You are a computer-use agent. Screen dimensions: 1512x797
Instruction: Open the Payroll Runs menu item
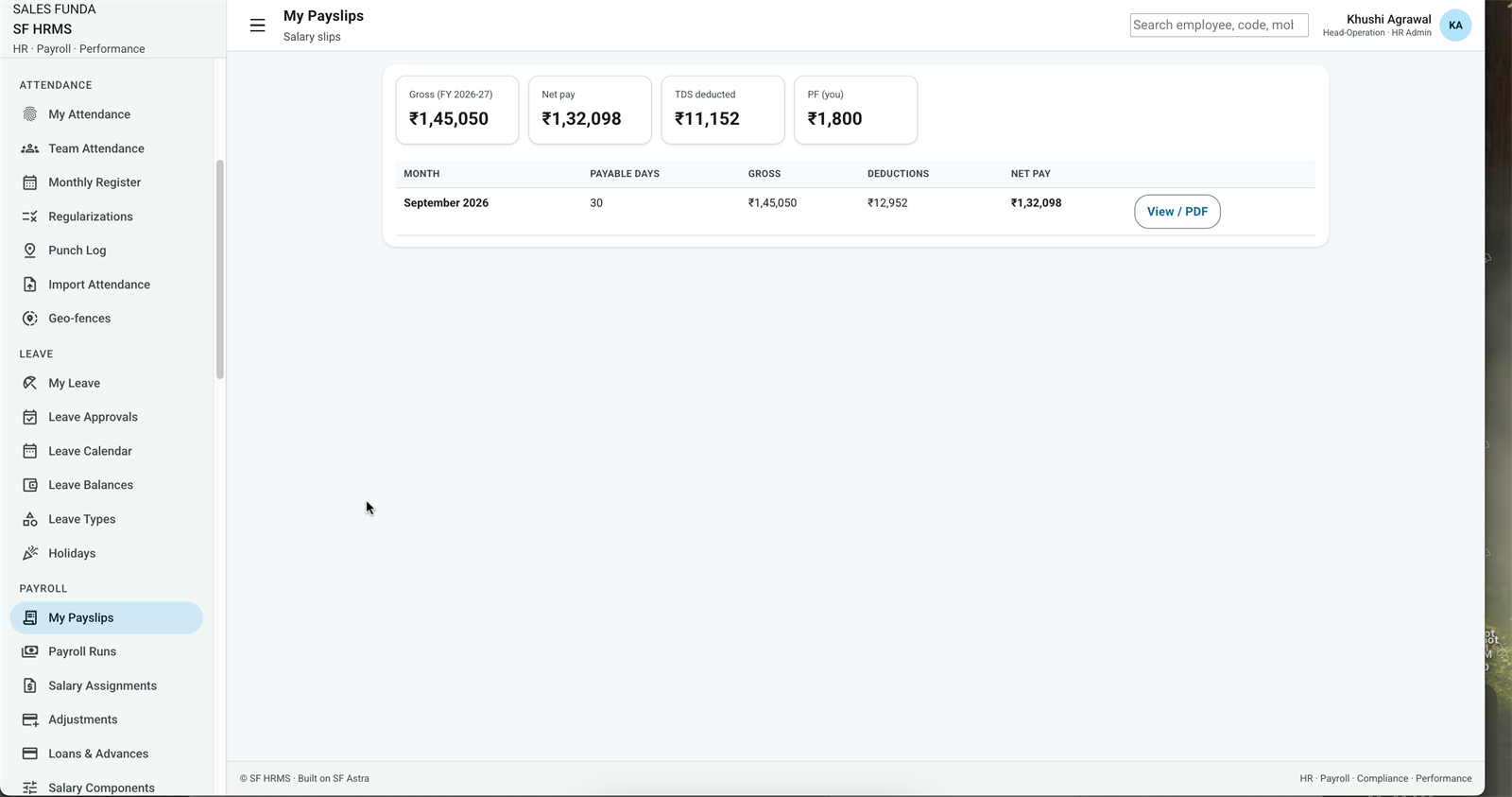[x=107, y=651]
